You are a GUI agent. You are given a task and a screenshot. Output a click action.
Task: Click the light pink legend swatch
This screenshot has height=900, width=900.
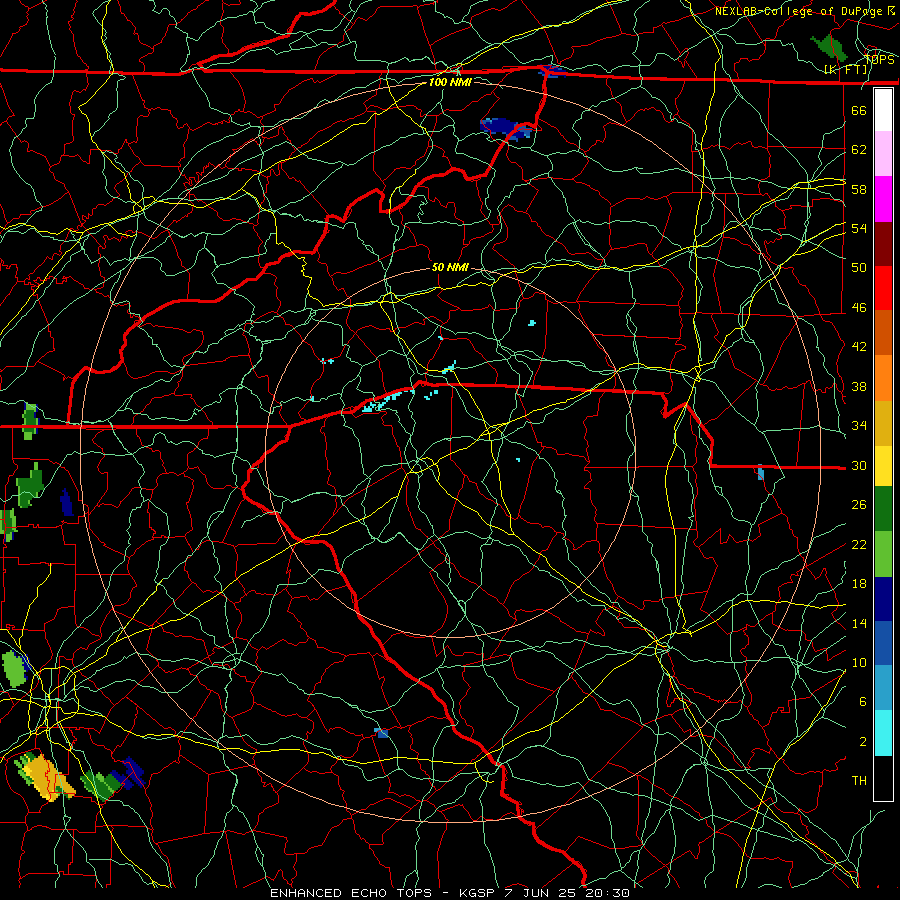tap(883, 153)
